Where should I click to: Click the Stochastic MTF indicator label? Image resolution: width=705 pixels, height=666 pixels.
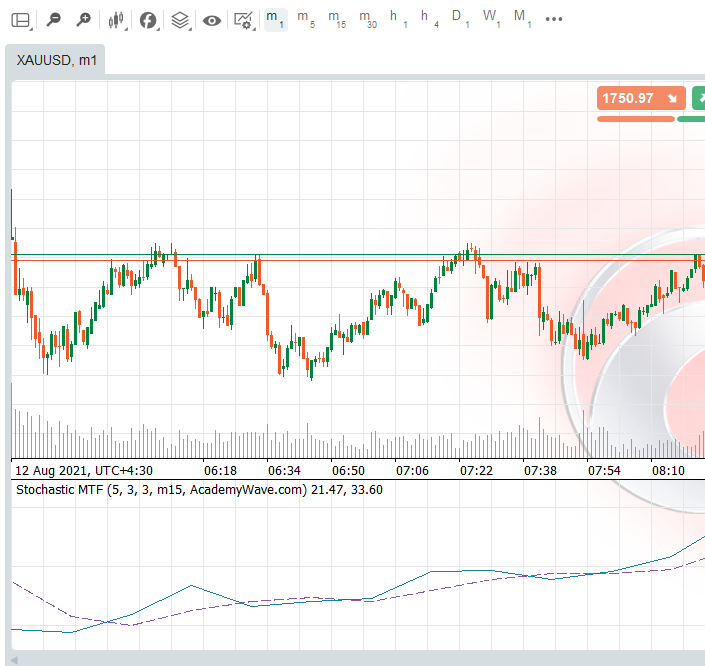[x=199, y=489]
